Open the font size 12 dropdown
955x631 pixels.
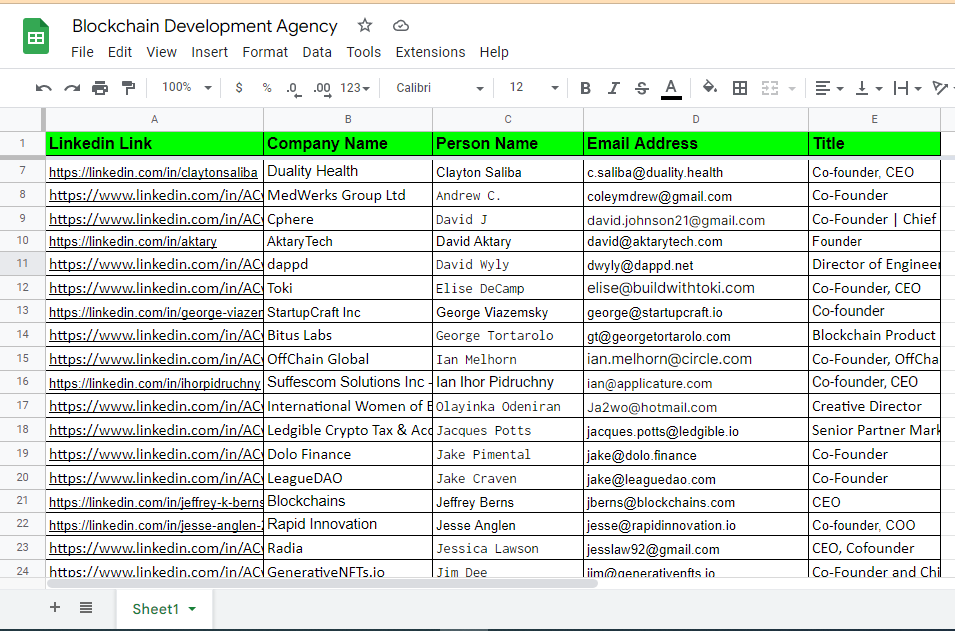tap(534, 88)
